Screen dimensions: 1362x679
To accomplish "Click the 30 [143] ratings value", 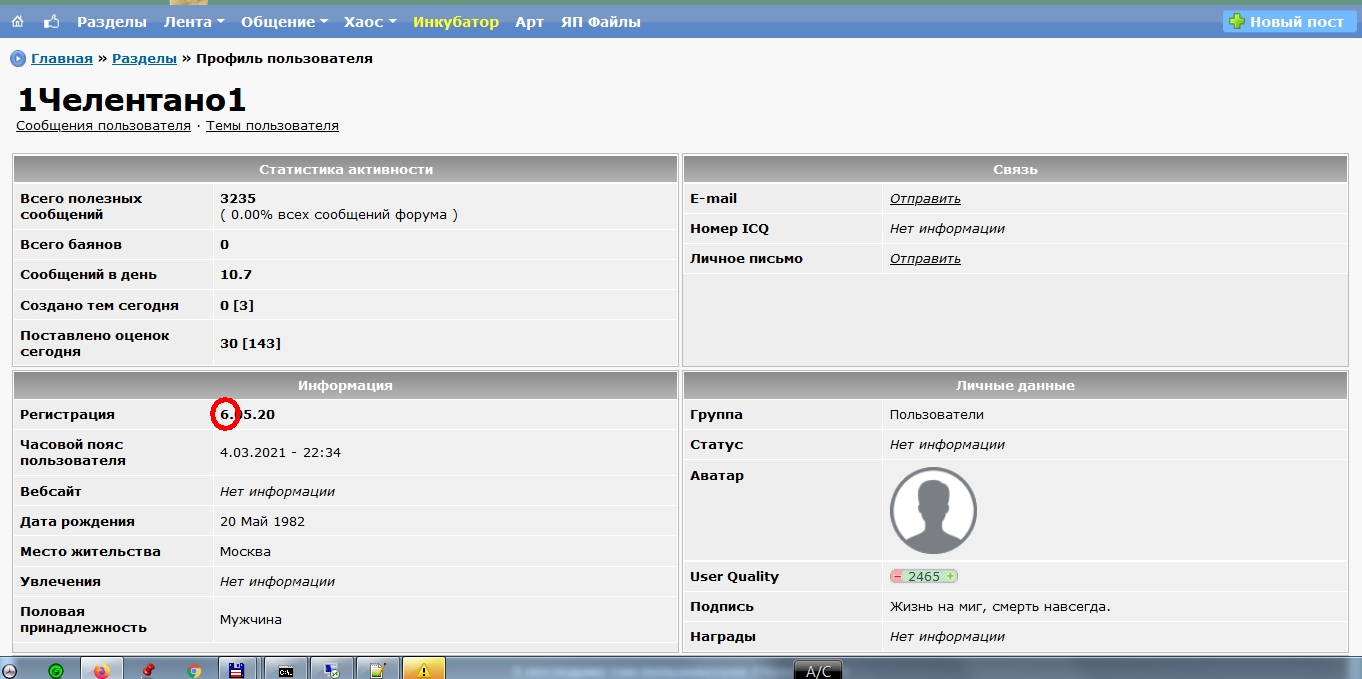I will (x=250, y=344).
